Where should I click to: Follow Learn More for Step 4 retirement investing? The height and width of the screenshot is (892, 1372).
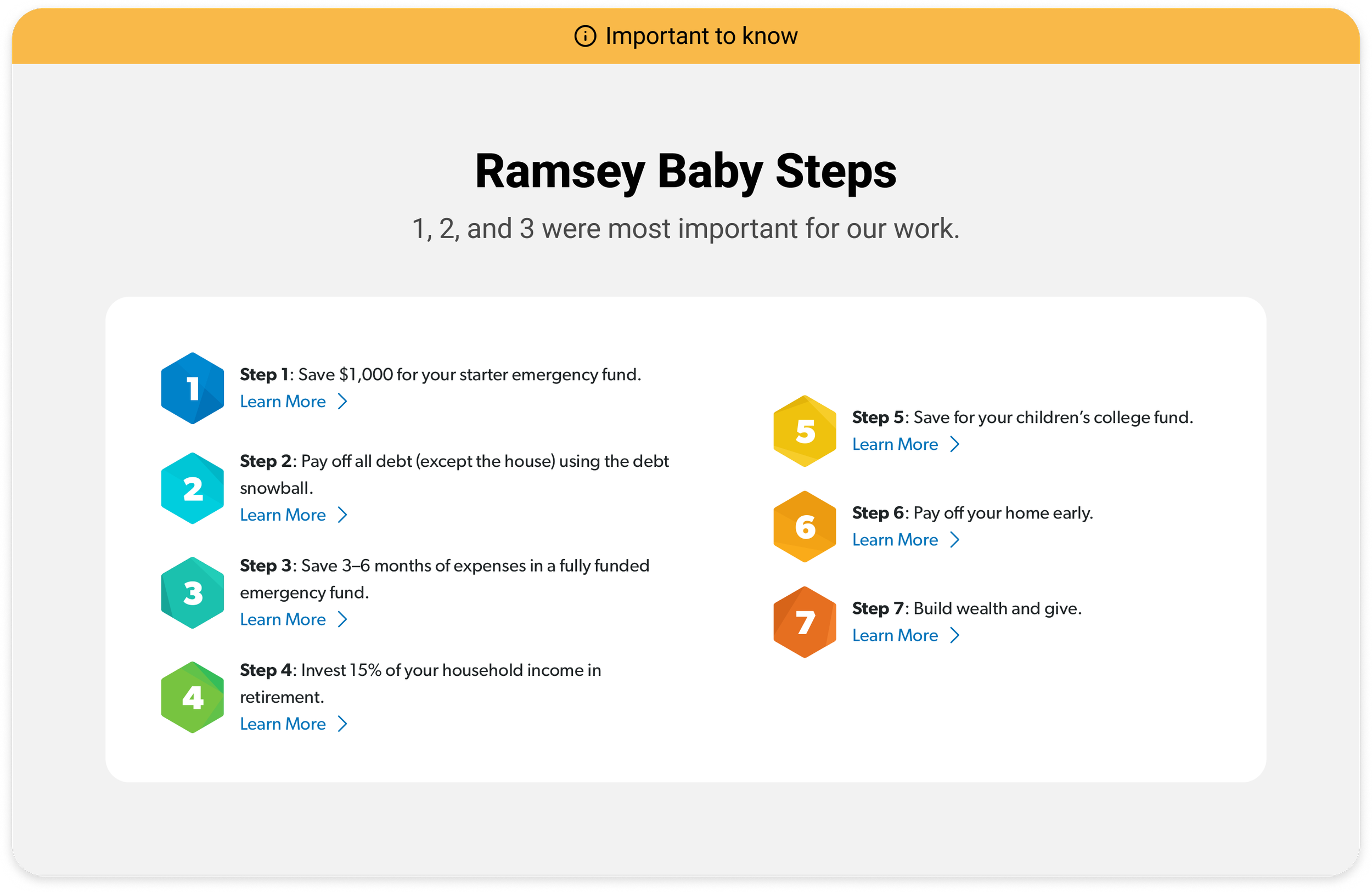pos(283,724)
